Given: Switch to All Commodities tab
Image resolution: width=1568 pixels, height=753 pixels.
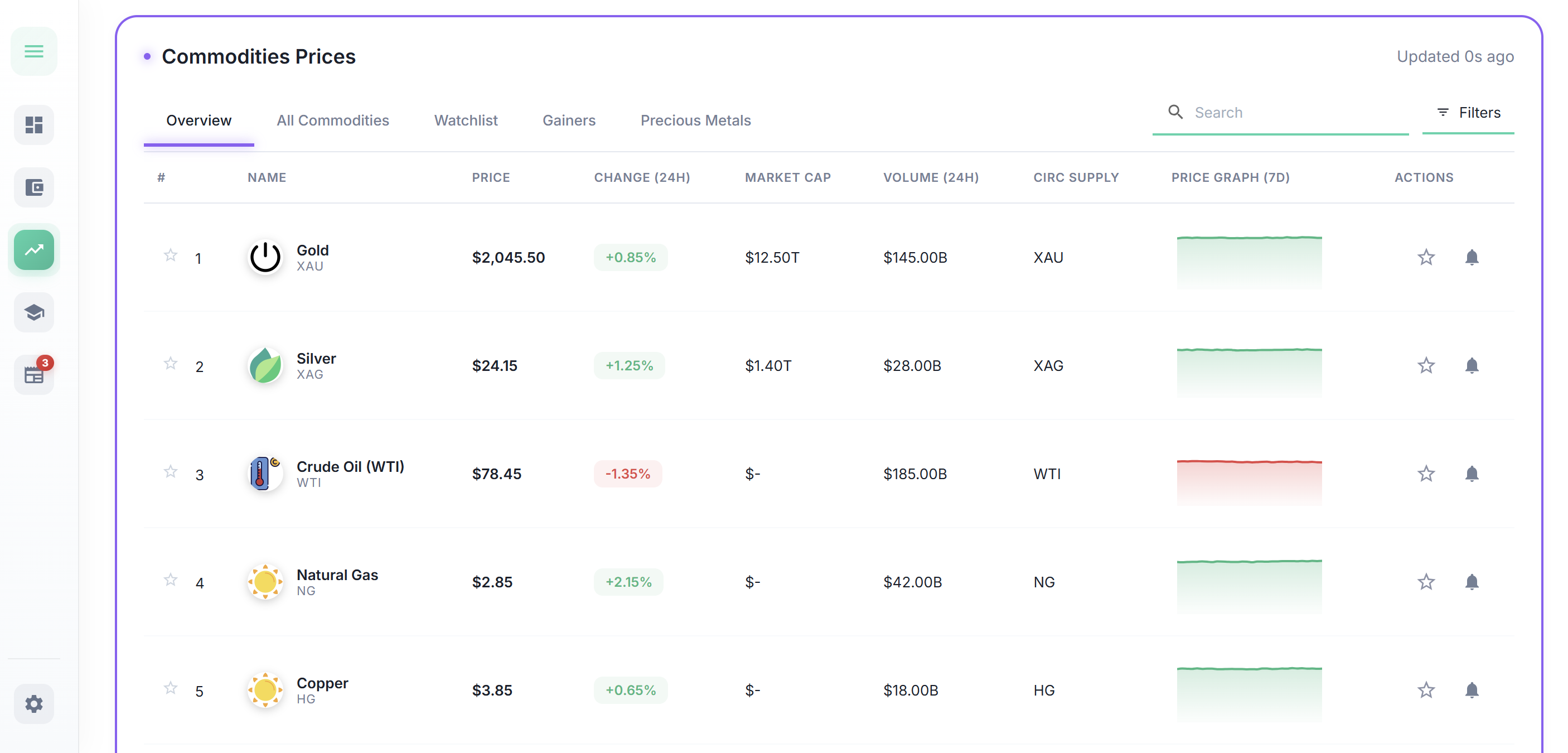Looking at the screenshot, I should [332, 120].
